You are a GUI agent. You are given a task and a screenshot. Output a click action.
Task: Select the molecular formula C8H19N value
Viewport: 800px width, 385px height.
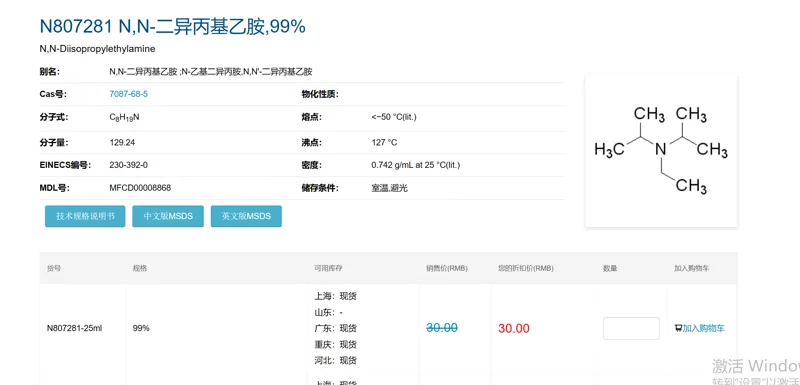(x=124, y=117)
